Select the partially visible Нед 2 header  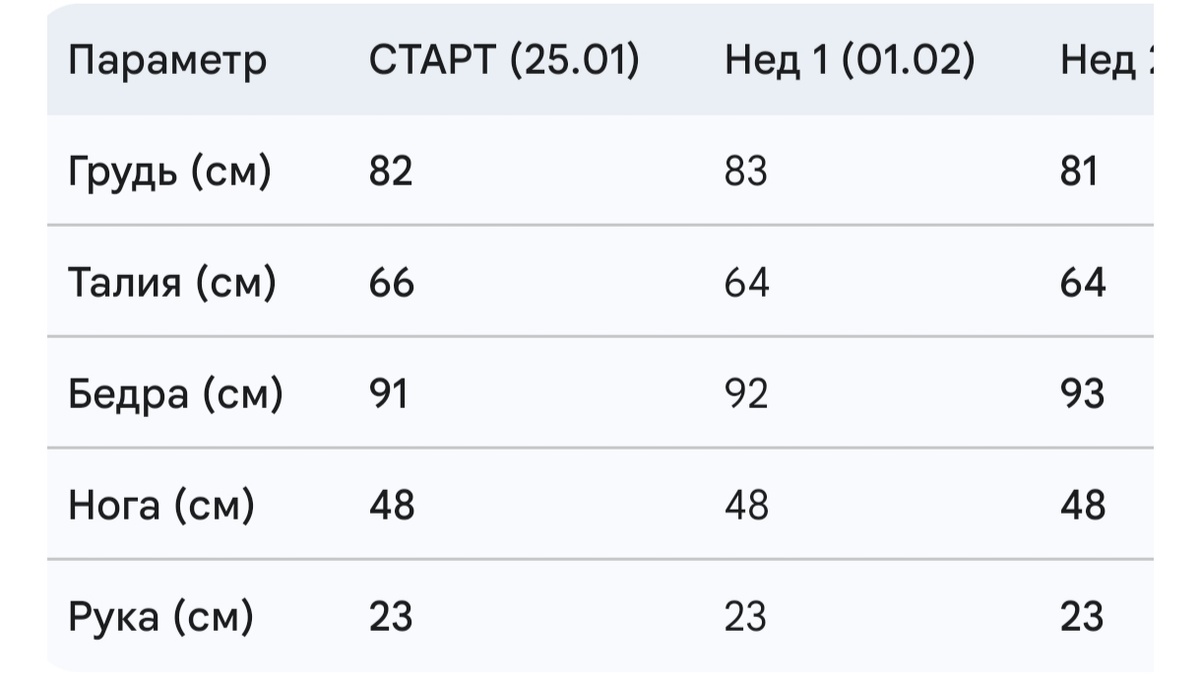click(x=1106, y=62)
